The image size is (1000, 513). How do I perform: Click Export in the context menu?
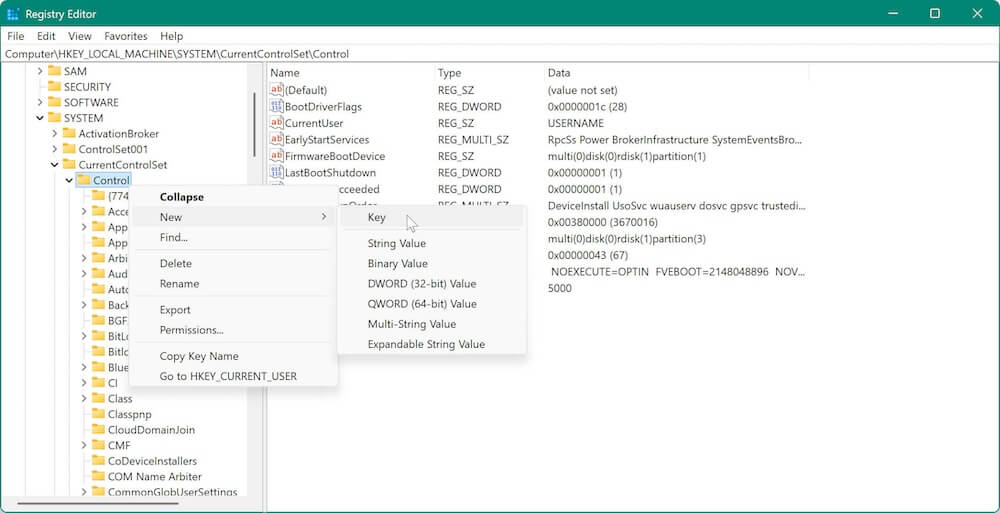coord(175,310)
